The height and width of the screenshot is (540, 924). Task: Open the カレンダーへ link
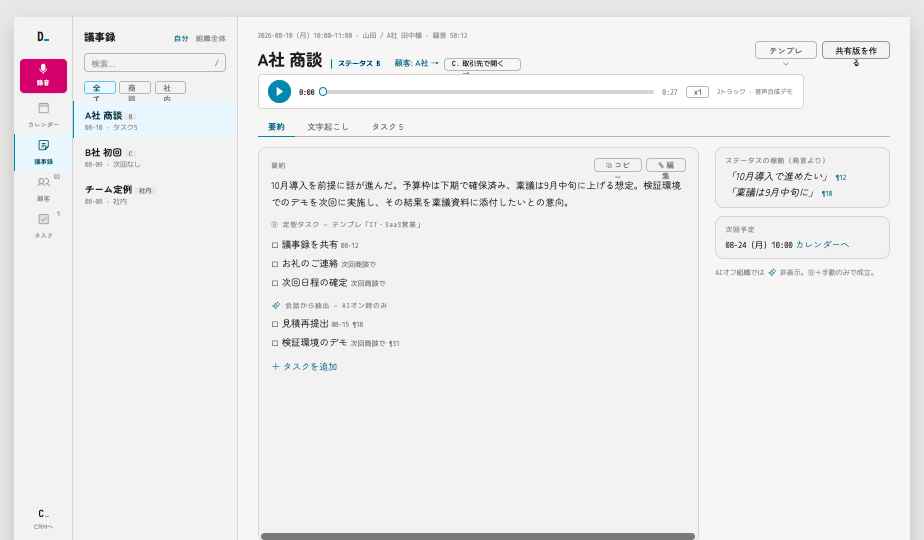[823, 245]
